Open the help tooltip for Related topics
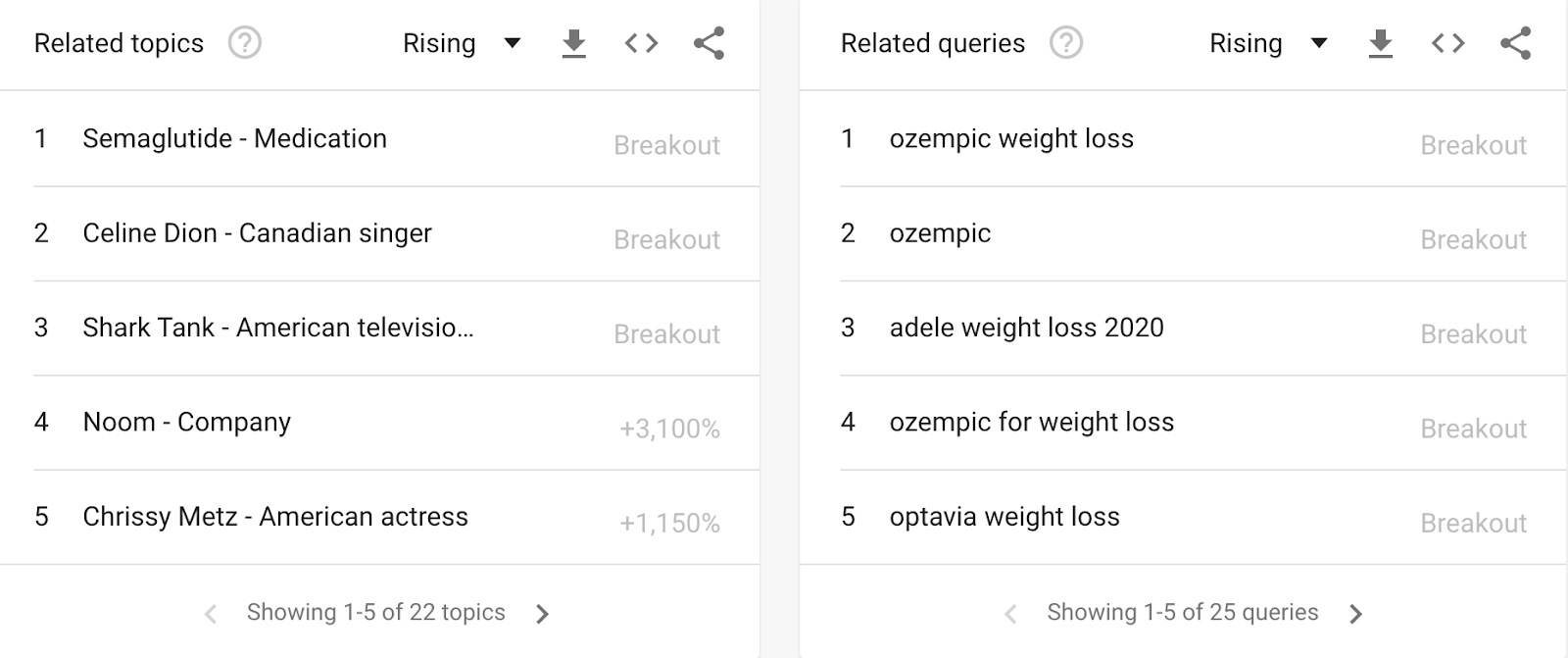 245,43
